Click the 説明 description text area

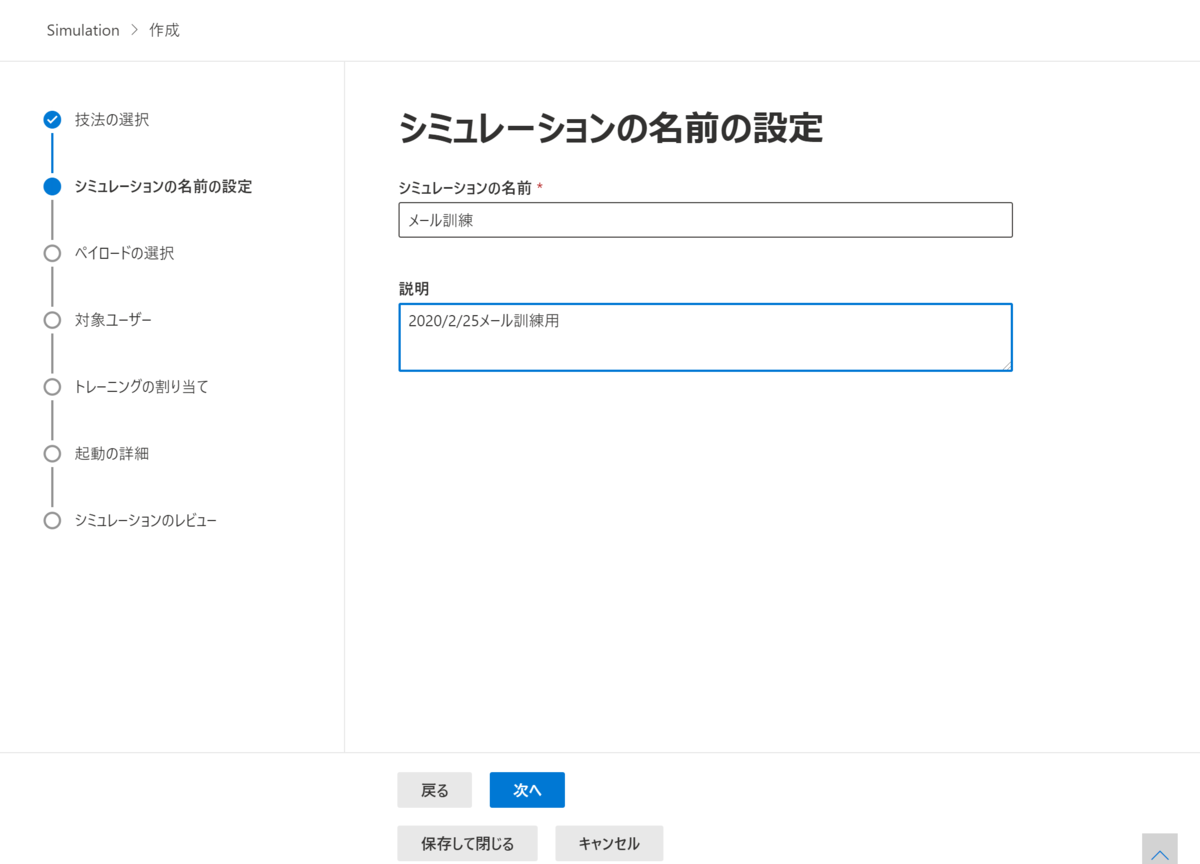coord(705,337)
